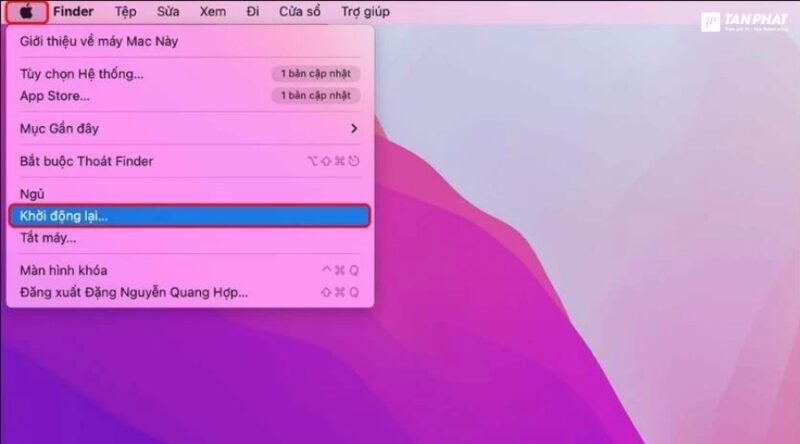
Task: Open the Apple logo menu
Action: click(27, 12)
